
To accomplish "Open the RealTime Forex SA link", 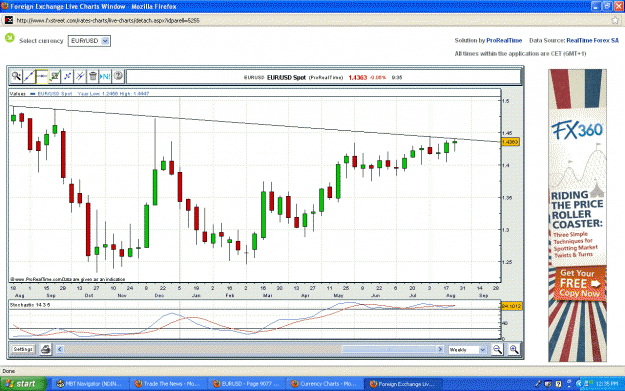I will point(592,40).
